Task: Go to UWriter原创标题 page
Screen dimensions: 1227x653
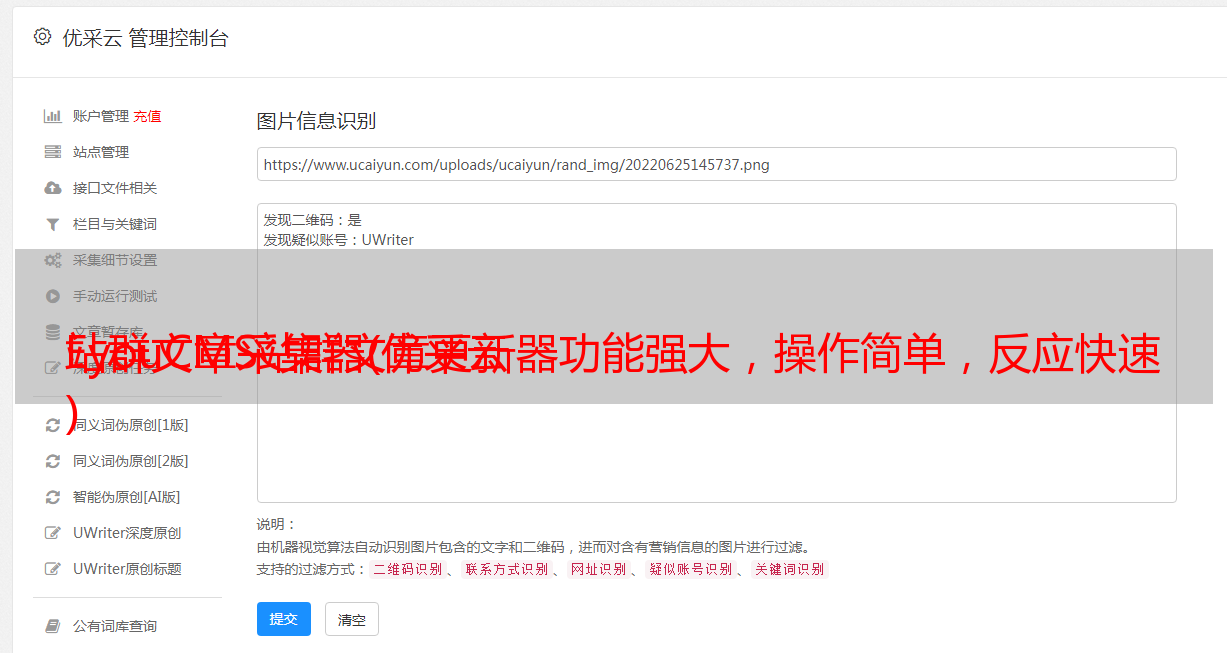Action: coord(127,569)
